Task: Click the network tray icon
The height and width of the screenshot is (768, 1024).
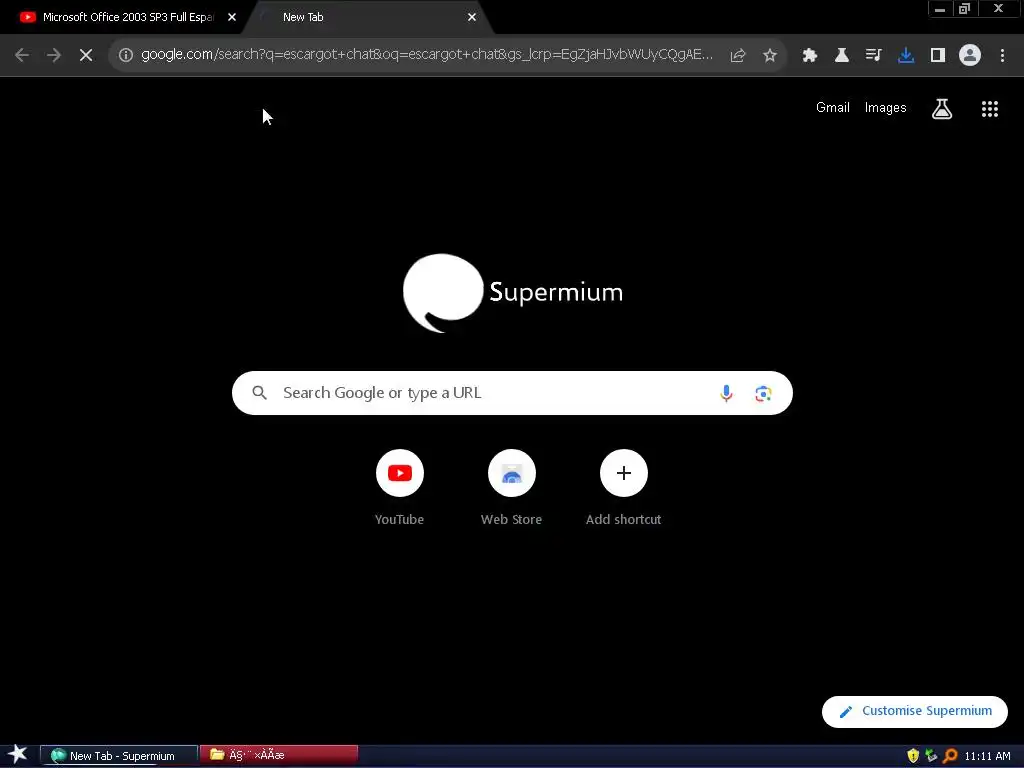Action: pos(931,756)
